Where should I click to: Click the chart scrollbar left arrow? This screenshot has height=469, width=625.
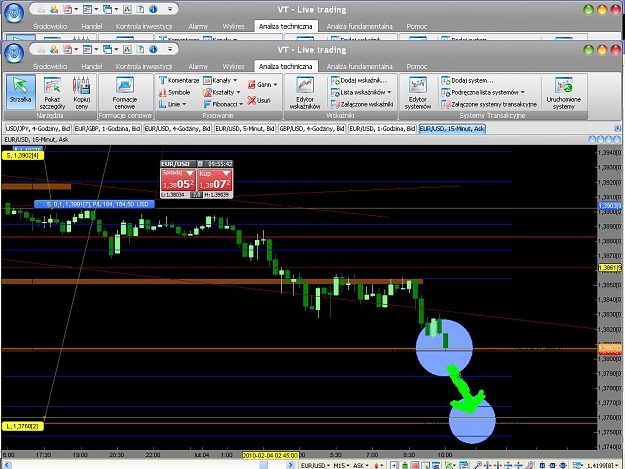[x=7, y=465]
